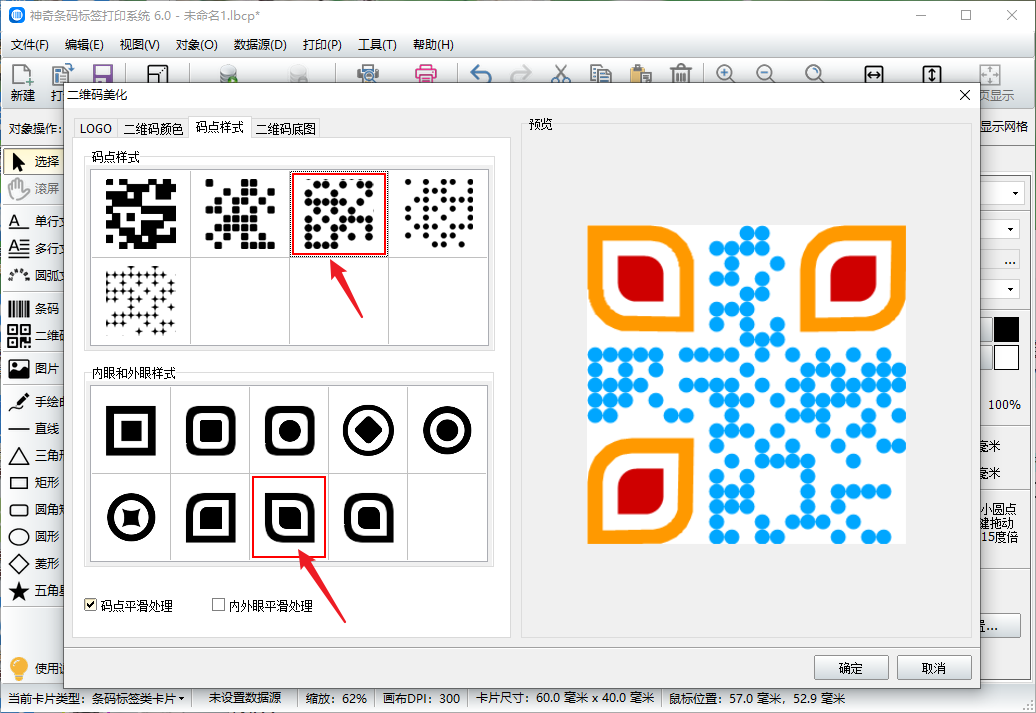Open the 工具(T) menu
The height and width of the screenshot is (713, 1036).
pyautogui.click(x=377, y=45)
